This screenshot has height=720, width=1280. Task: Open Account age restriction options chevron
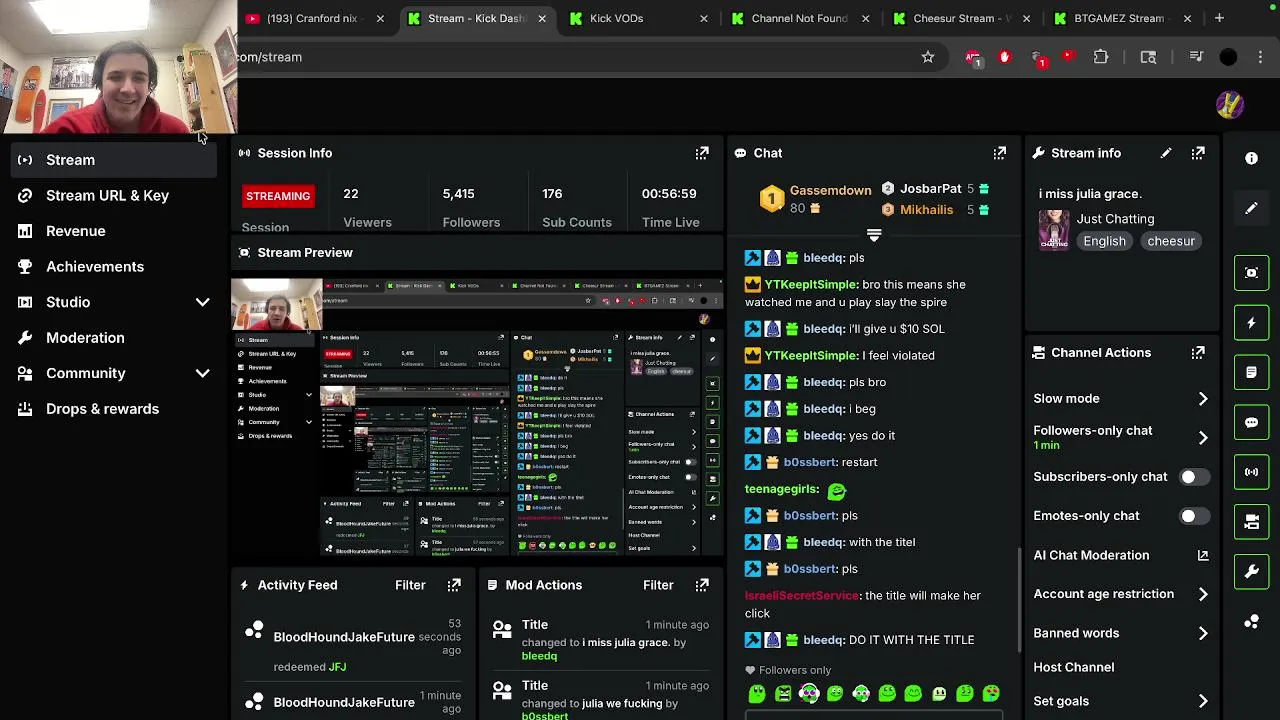tap(1203, 594)
